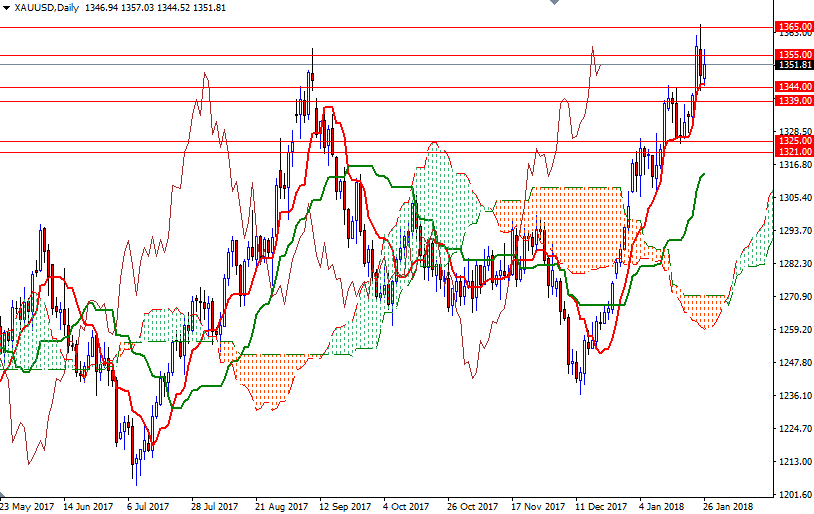Click the 23 May 2017 date label
This screenshot has height=514, width=814.
29,506
